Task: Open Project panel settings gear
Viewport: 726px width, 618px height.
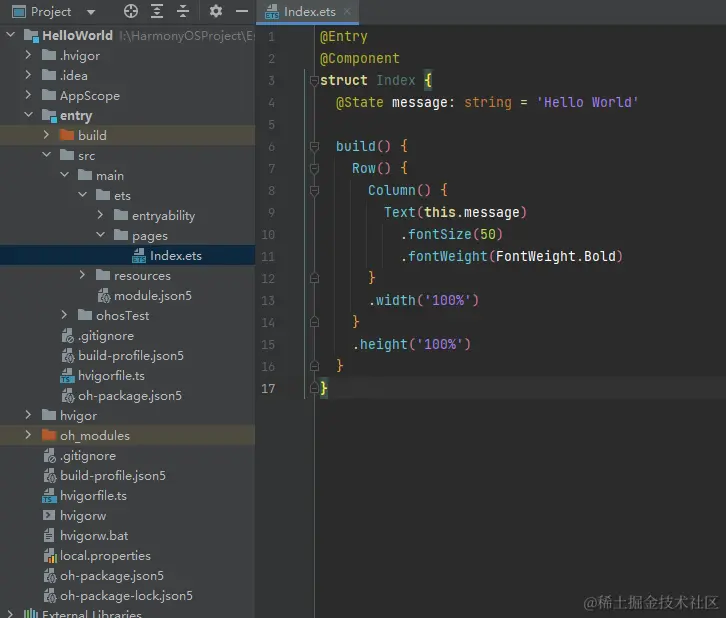Action: point(216,11)
